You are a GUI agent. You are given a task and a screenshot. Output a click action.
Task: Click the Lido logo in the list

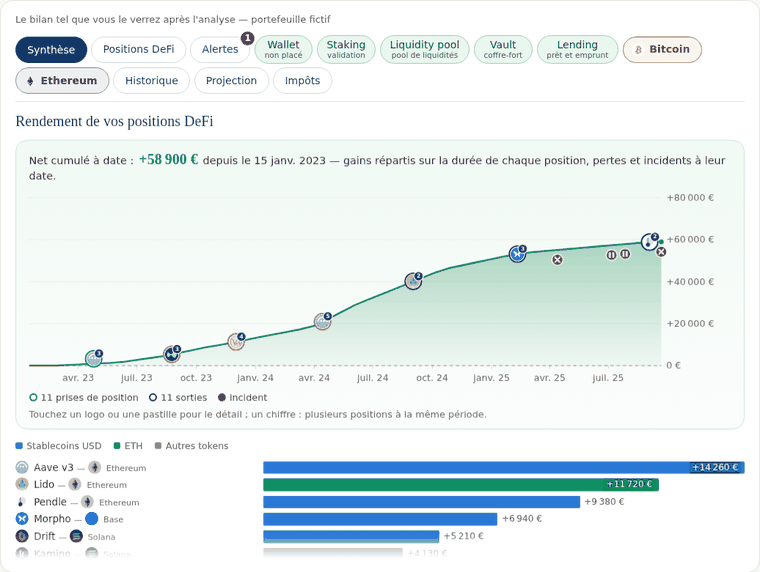point(22,484)
